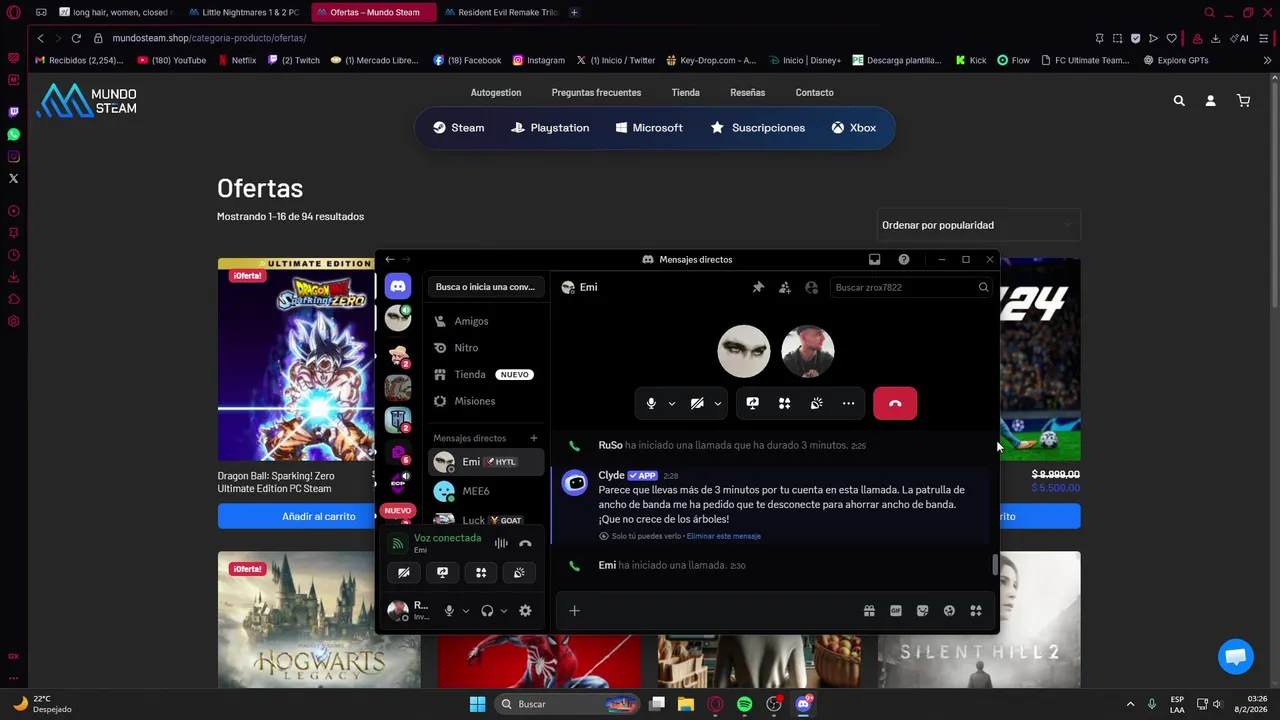Open Windows Start menu
Viewport: 1280px width, 720px height.
477,704
